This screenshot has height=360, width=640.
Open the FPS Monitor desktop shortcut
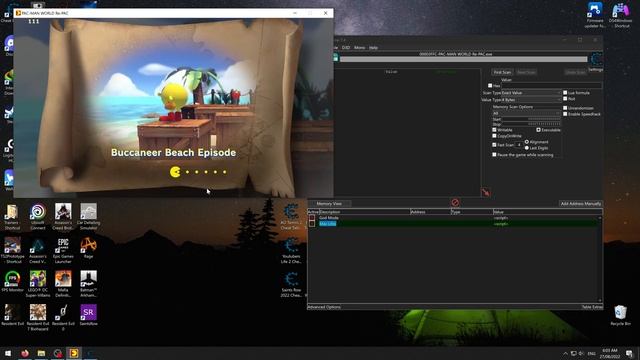(12, 281)
